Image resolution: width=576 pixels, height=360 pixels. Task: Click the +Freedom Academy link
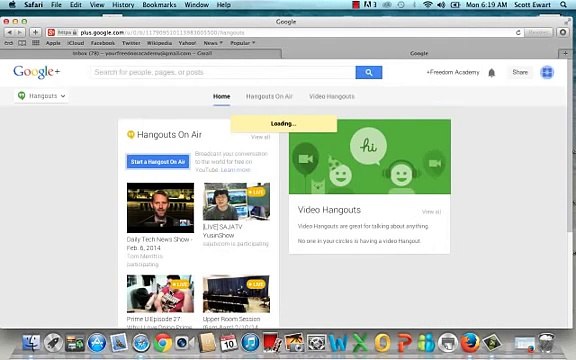point(453,72)
